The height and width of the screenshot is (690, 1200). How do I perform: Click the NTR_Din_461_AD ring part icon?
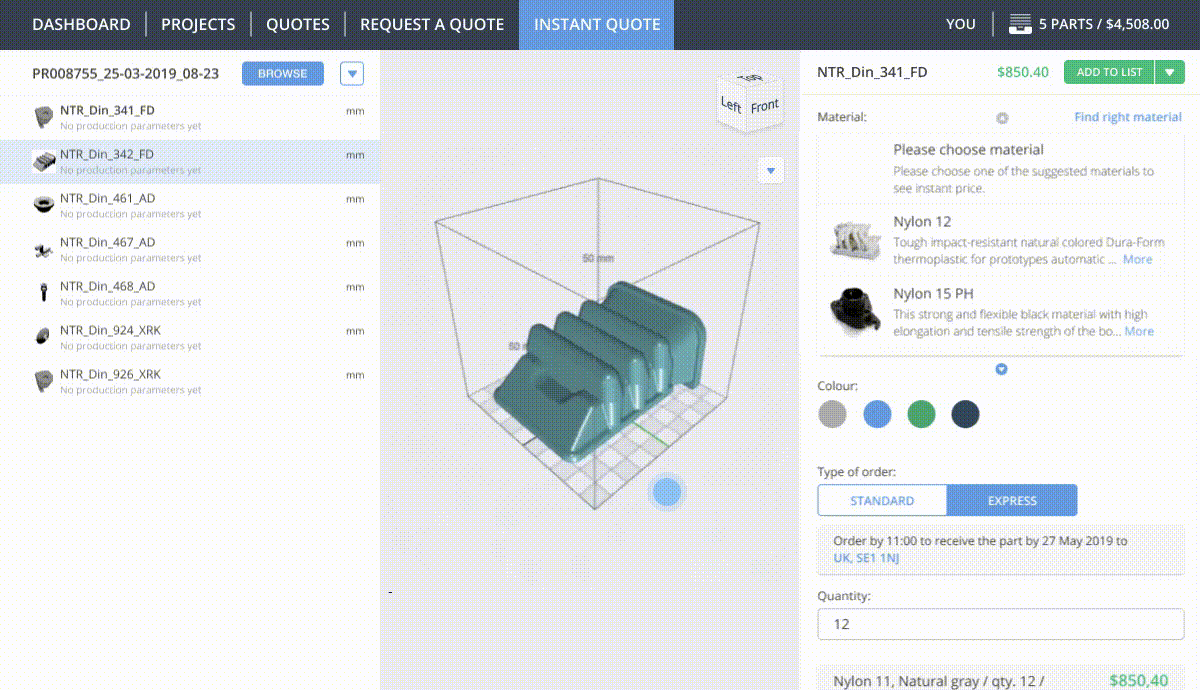pos(44,205)
